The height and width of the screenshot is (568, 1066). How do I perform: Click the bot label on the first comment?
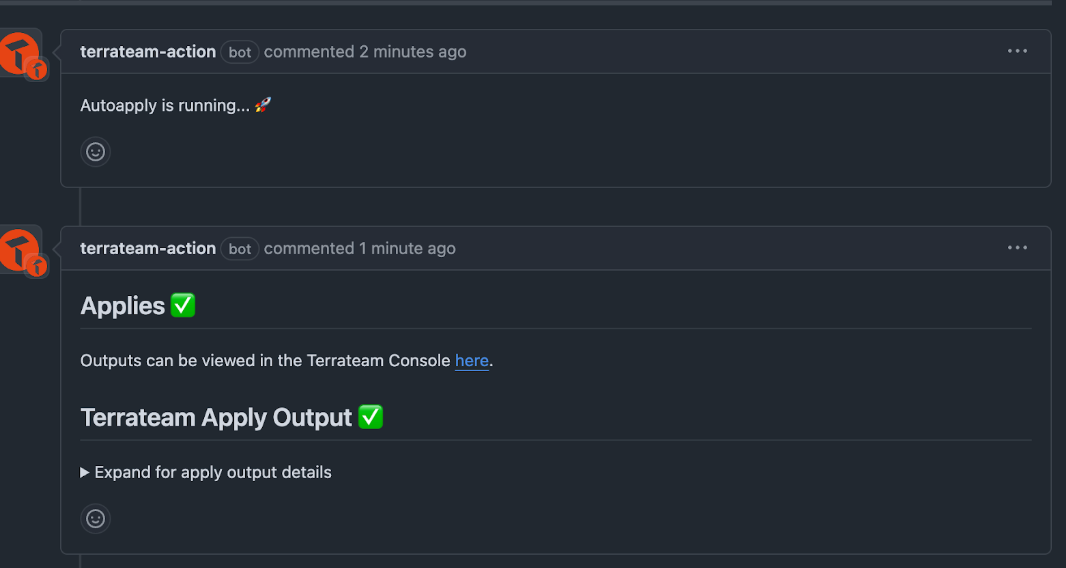239,52
